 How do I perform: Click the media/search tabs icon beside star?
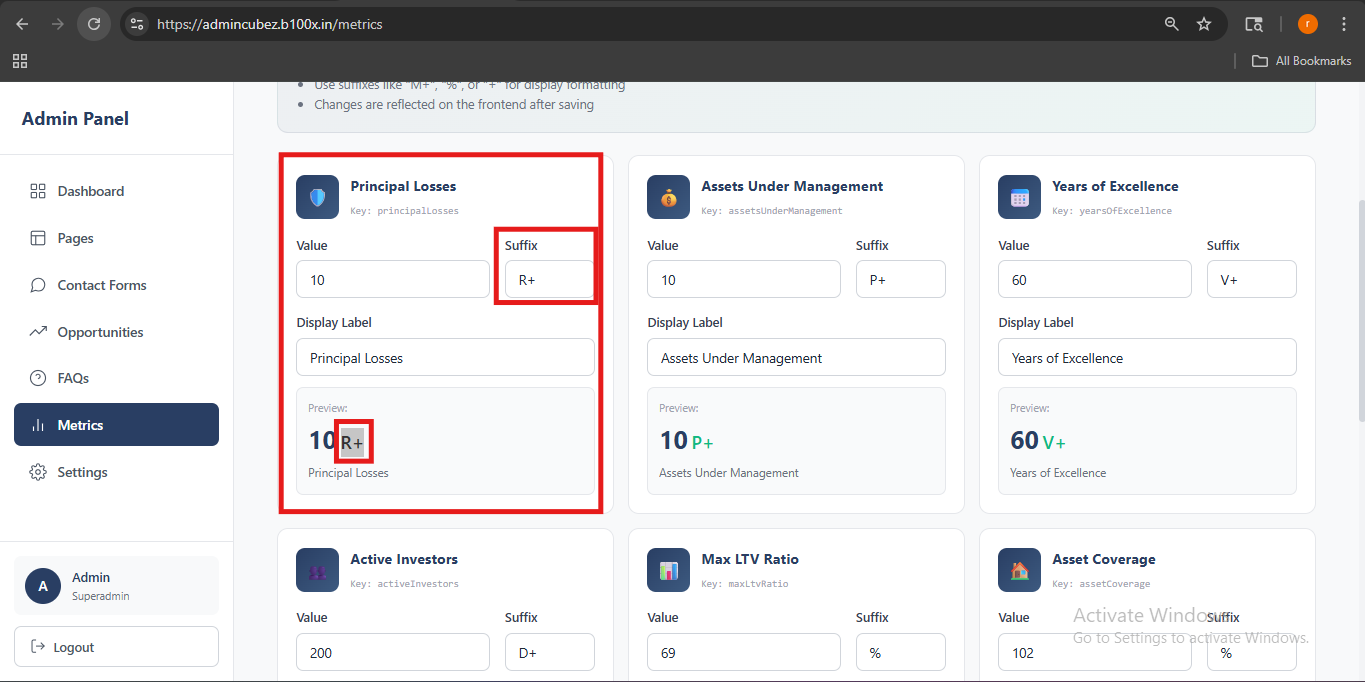point(1253,24)
